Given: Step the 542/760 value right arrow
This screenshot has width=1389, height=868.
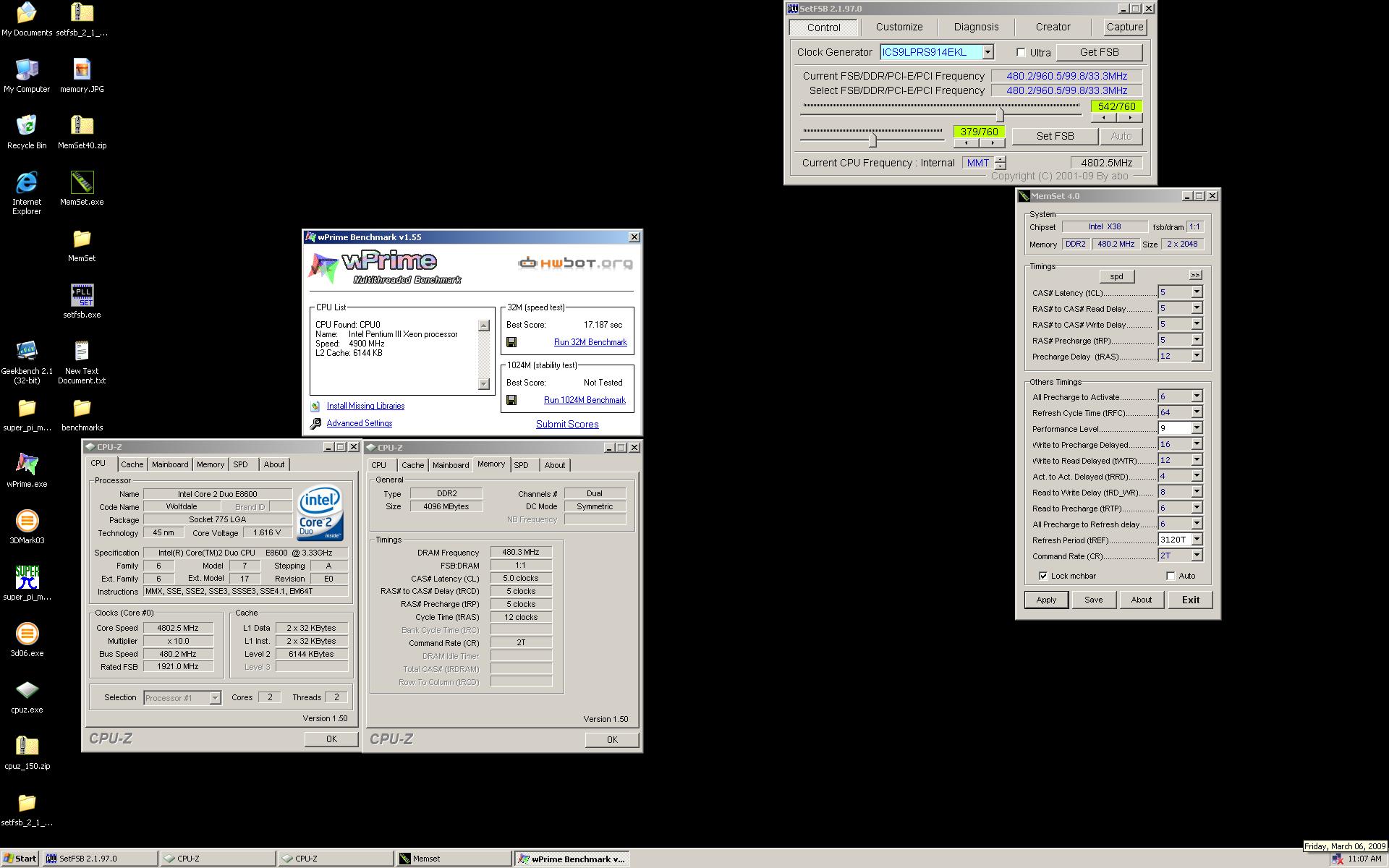Looking at the screenshot, I should coord(1129,118).
